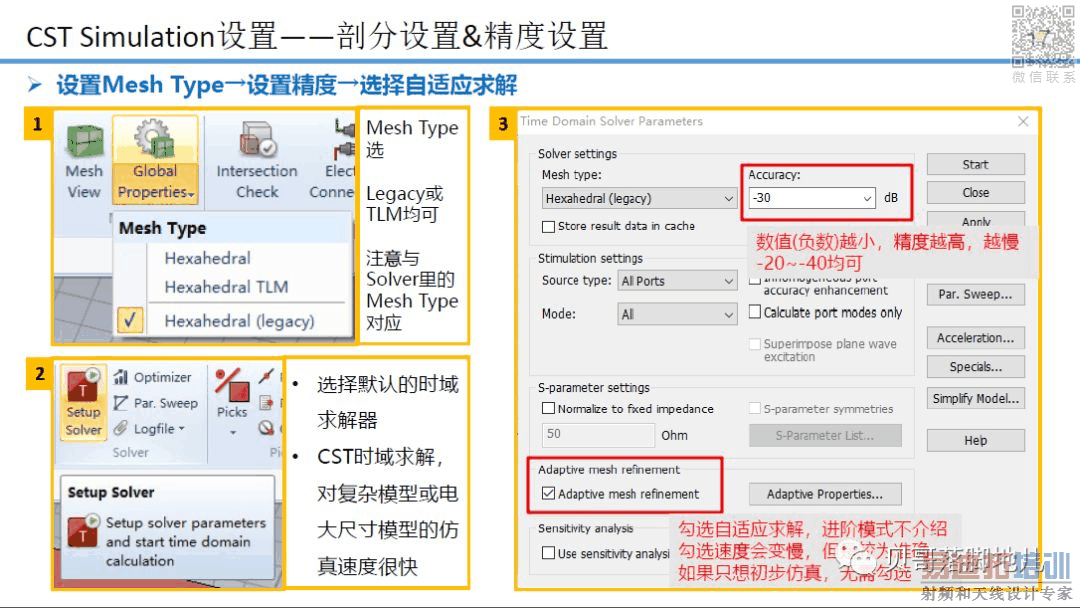Screen dimensions: 1080x608
Task: Toggle S-parameter symmetries checkbox
Action: coord(755,408)
